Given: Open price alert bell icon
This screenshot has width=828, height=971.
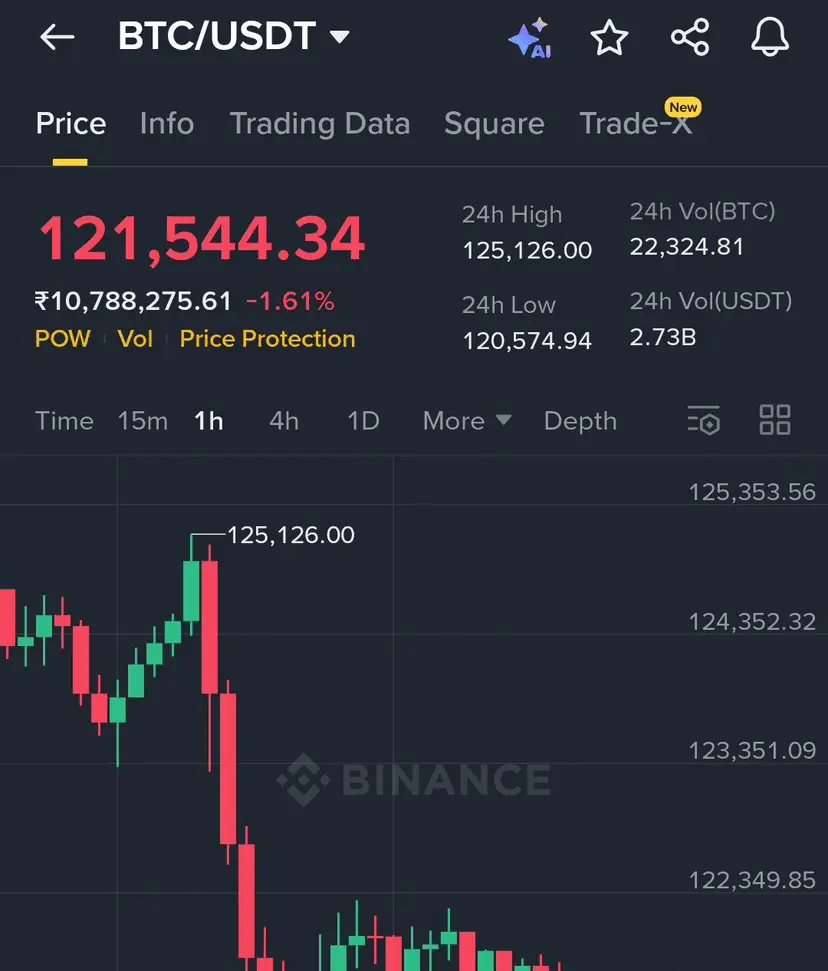Looking at the screenshot, I should [x=770, y=38].
